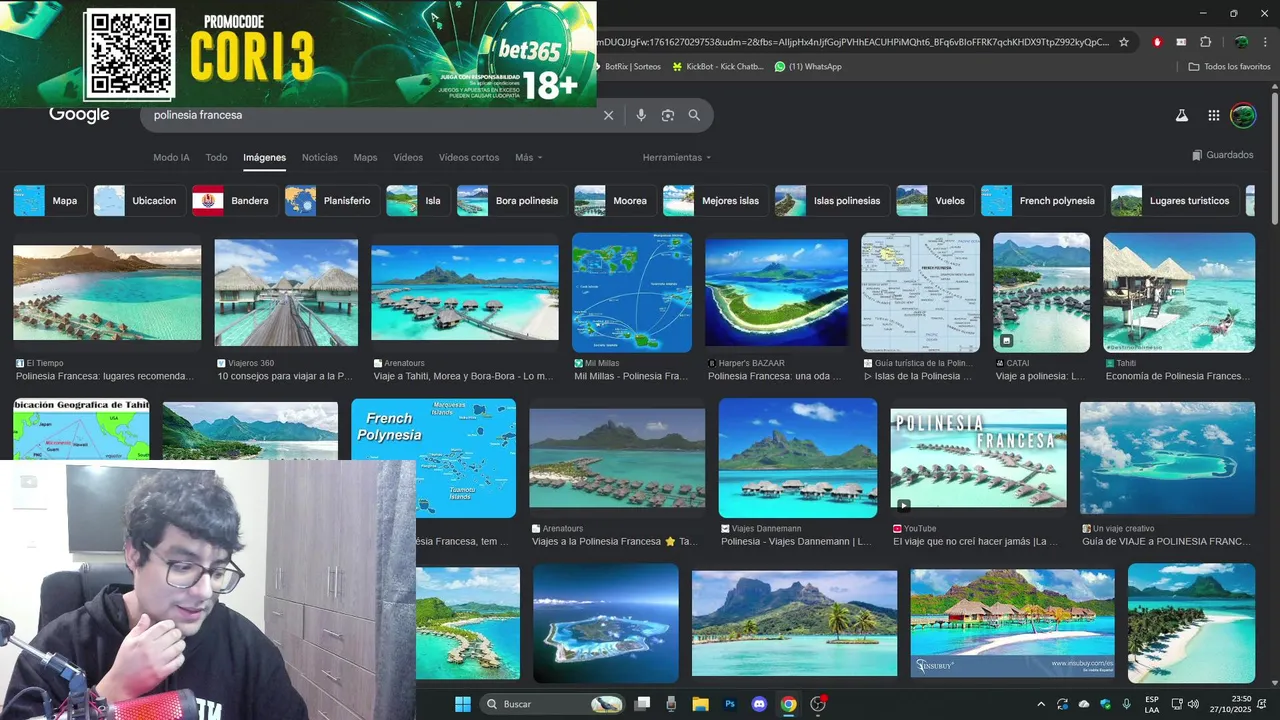Switch to the Noticias tab
The width and height of the screenshot is (1280, 720).
point(320,157)
